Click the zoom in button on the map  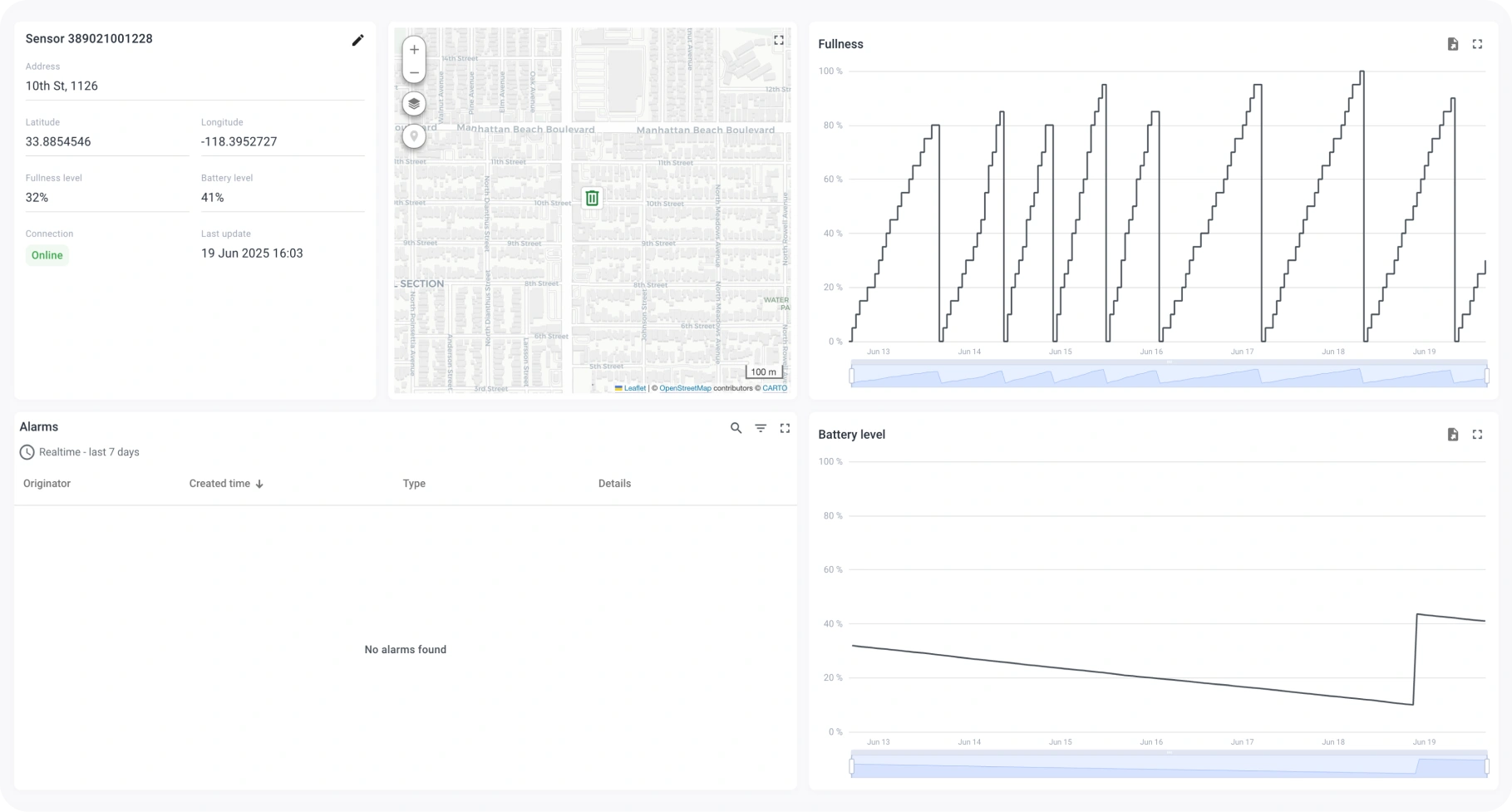[413, 49]
